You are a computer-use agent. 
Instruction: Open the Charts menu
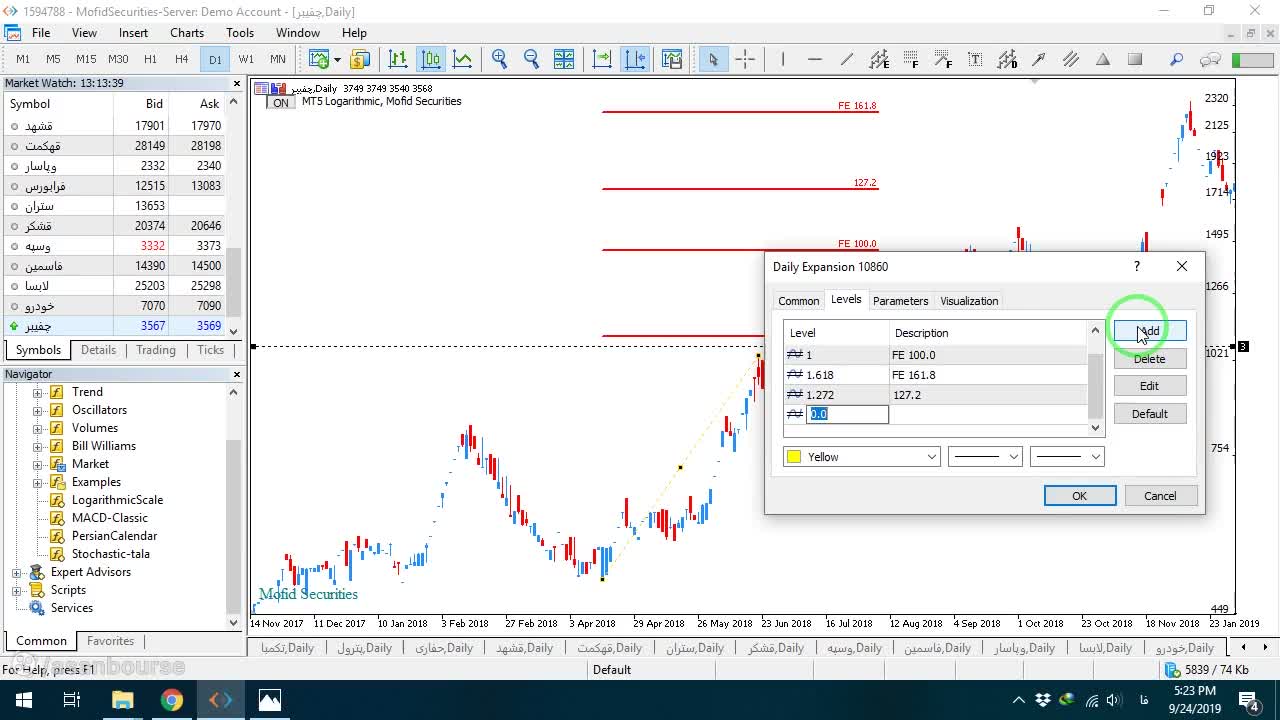tap(187, 32)
